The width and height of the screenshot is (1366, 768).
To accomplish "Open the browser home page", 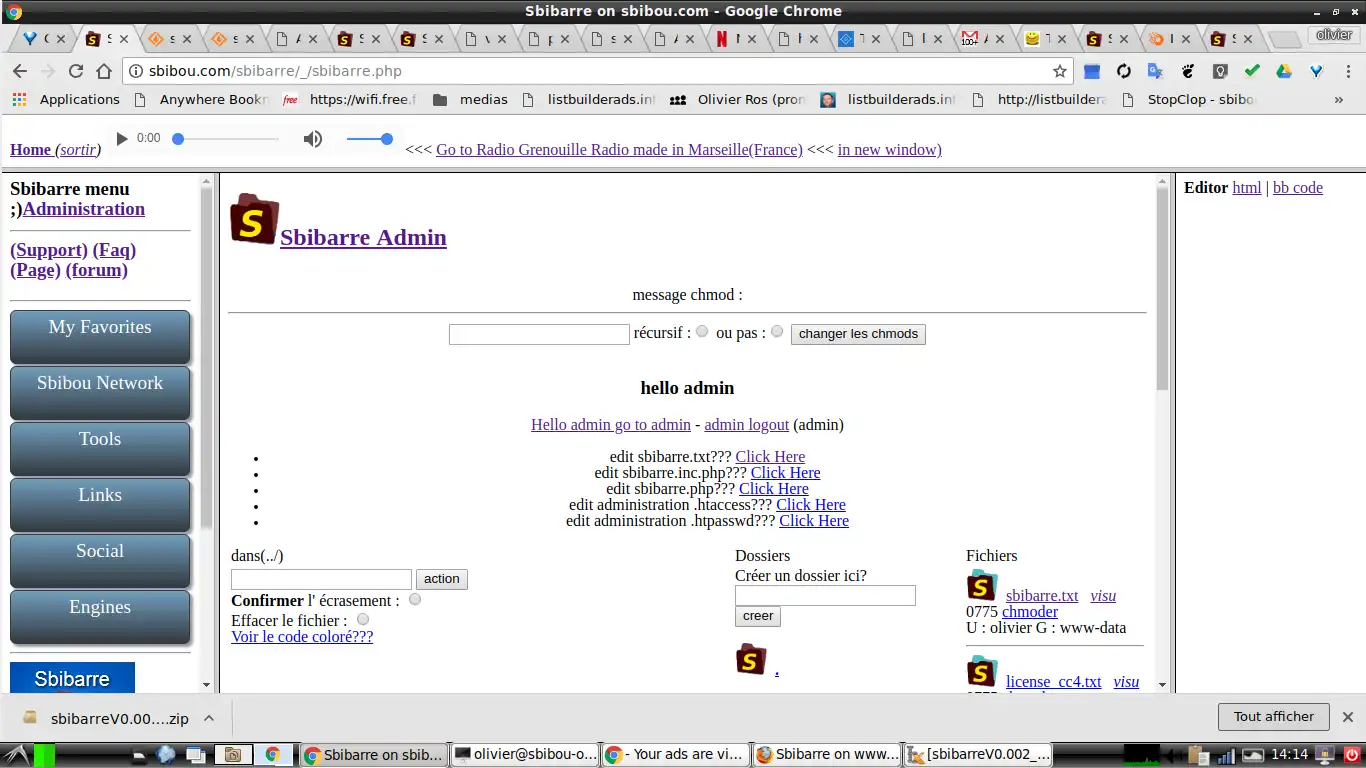I will tap(104, 71).
